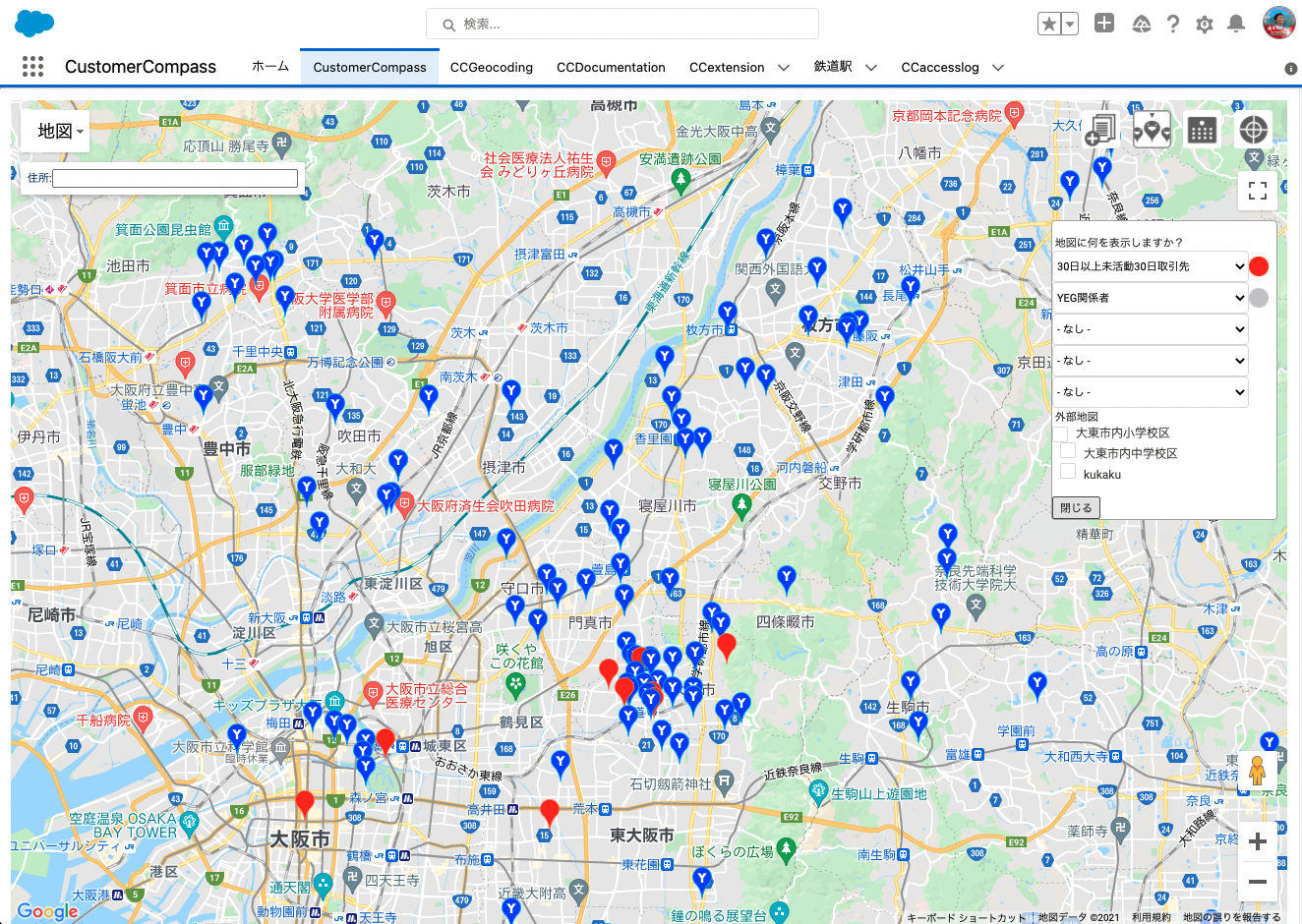Switch to the ホーム tab

(x=270, y=67)
